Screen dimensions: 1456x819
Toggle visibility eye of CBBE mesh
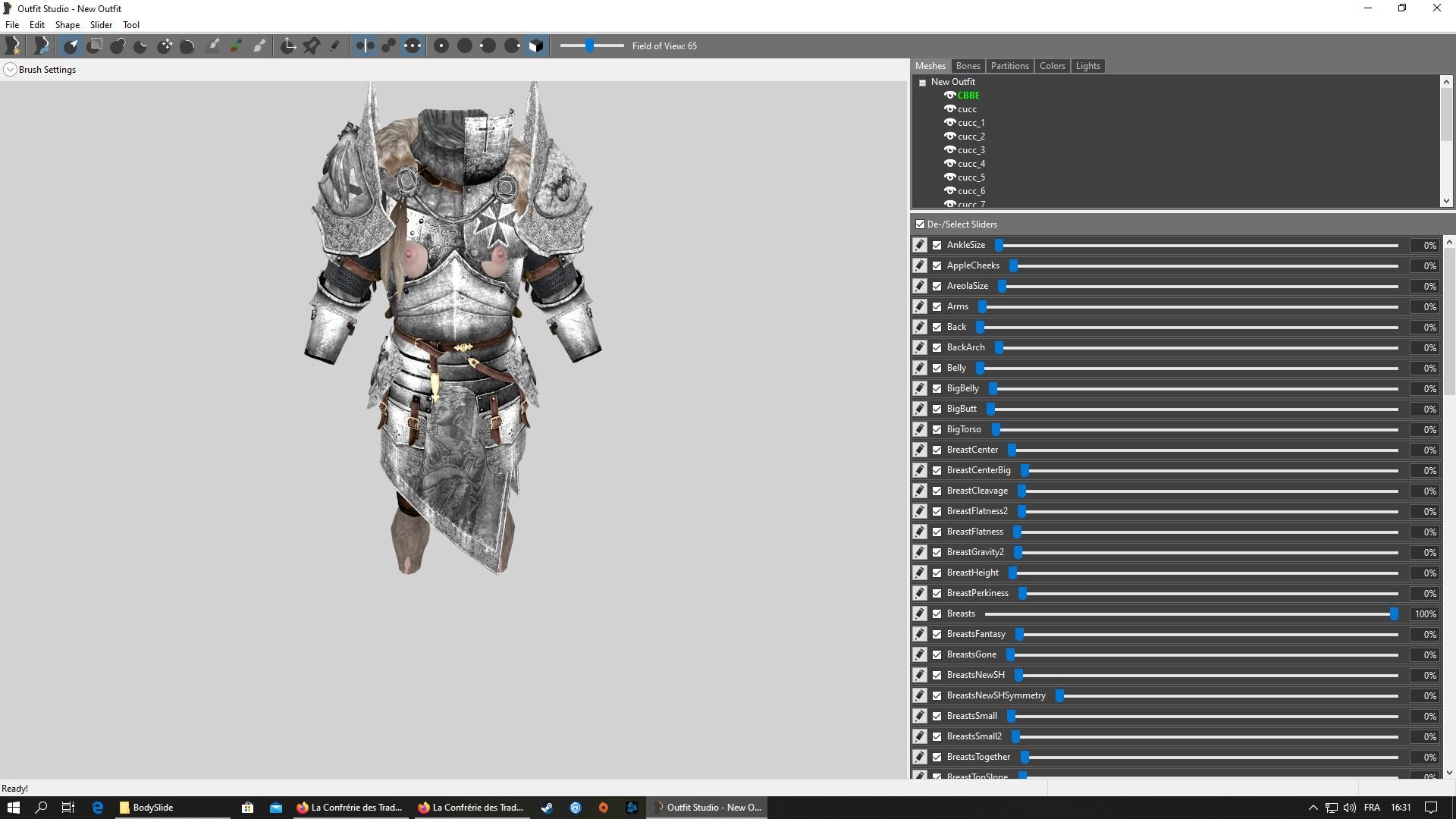pos(949,95)
